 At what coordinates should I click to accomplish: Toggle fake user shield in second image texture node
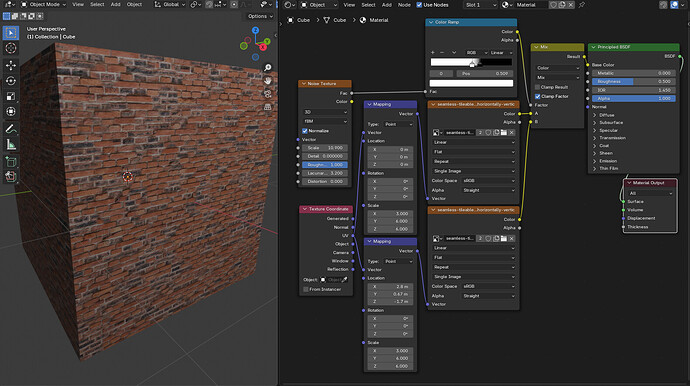[x=488, y=238]
